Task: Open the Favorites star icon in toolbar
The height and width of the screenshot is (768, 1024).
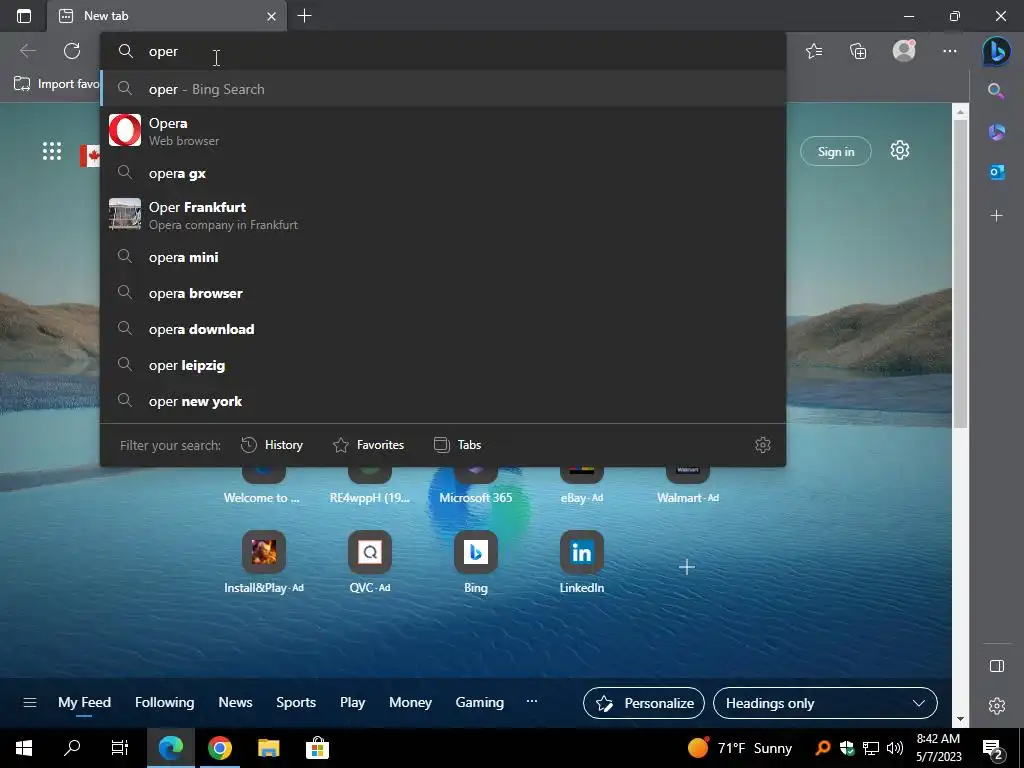Action: point(814,51)
